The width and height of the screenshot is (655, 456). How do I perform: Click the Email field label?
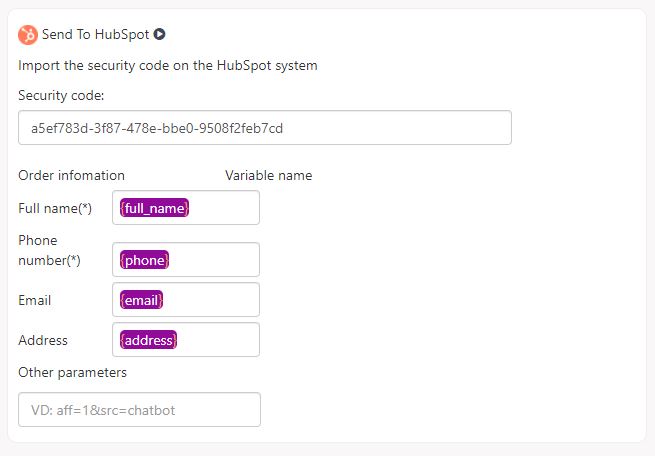(35, 300)
